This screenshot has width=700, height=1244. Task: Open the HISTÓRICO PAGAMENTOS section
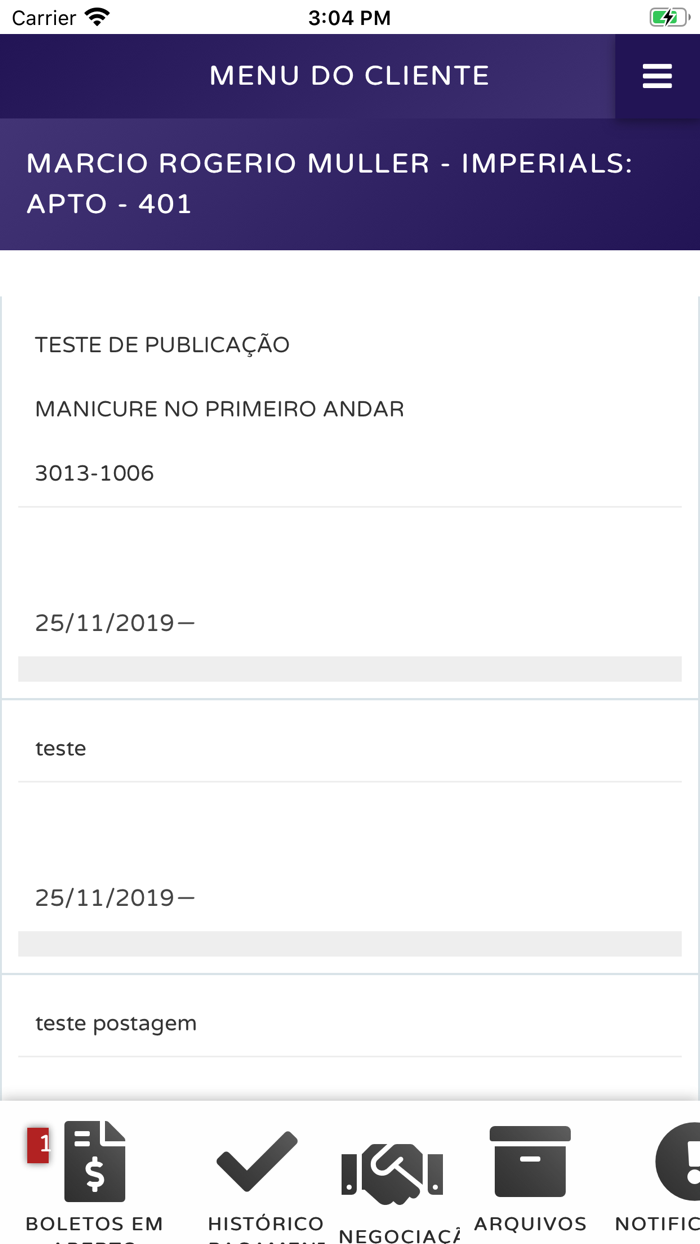click(265, 1225)
